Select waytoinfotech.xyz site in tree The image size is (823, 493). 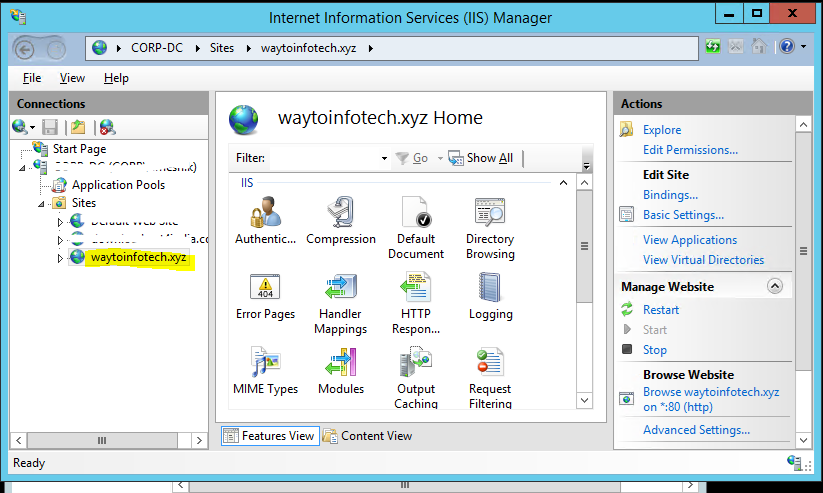pyautogui.click(x=138, y=257)
